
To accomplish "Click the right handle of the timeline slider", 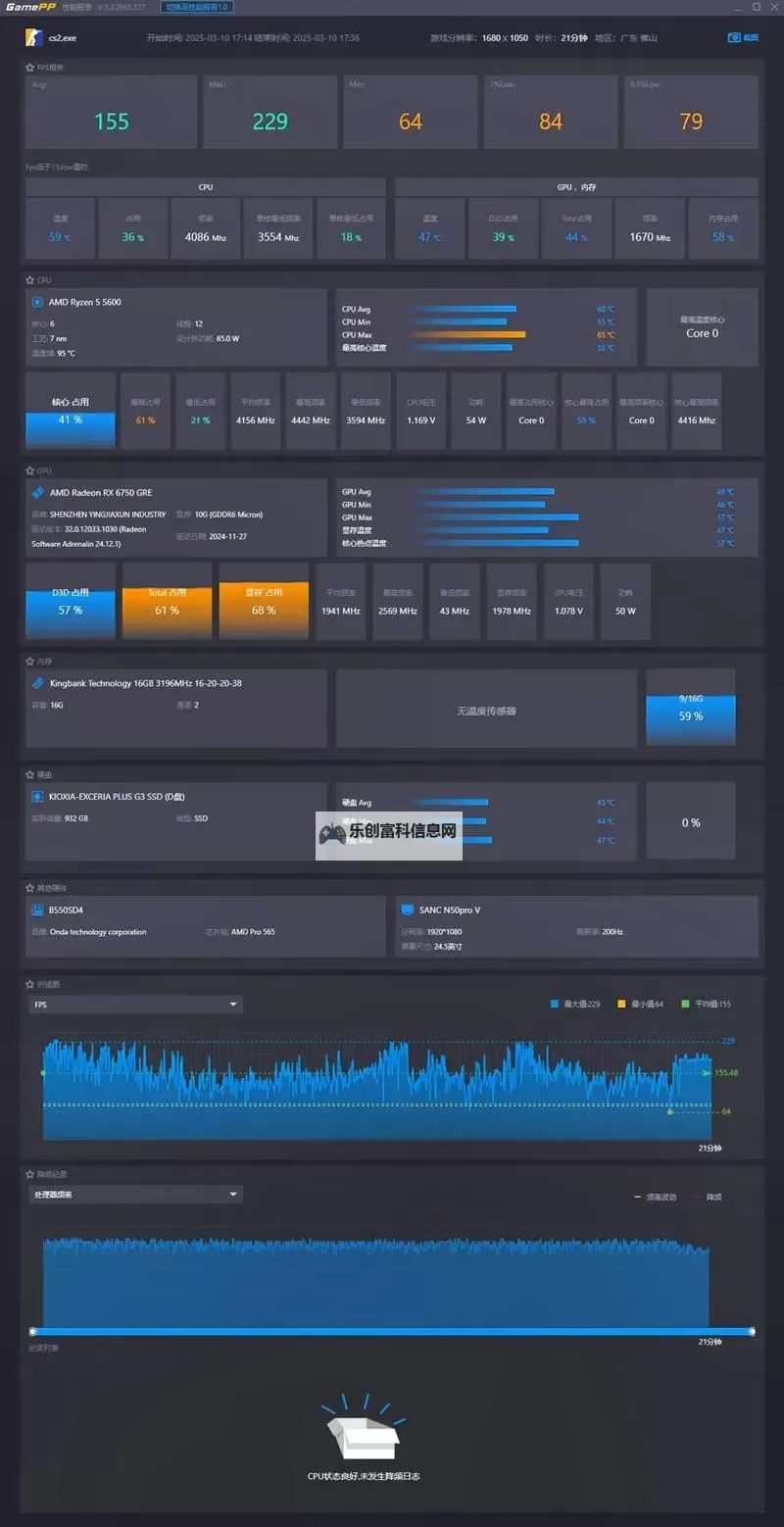I will pos(752,1331).
